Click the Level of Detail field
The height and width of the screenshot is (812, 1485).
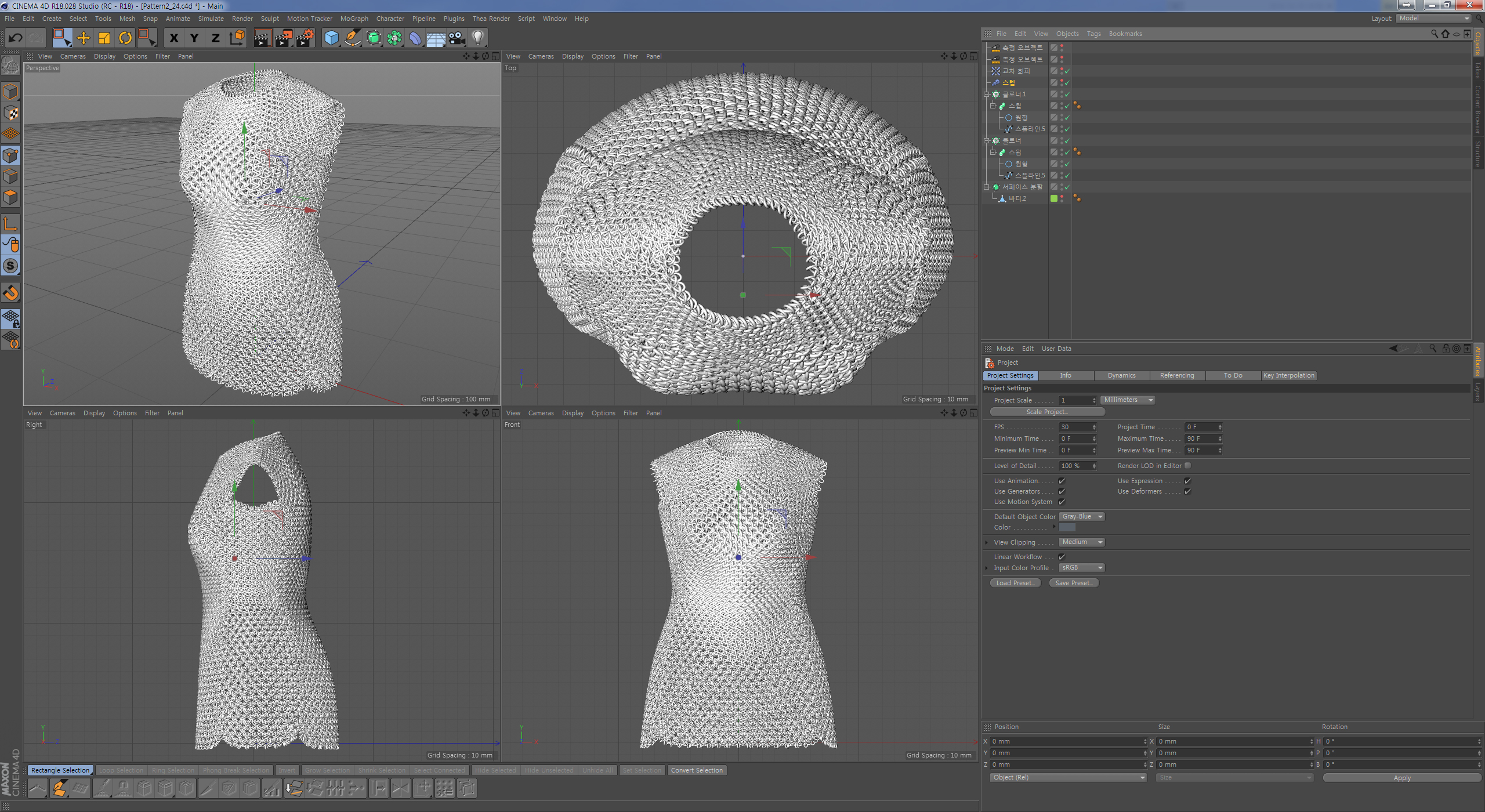coord(1077,466)
